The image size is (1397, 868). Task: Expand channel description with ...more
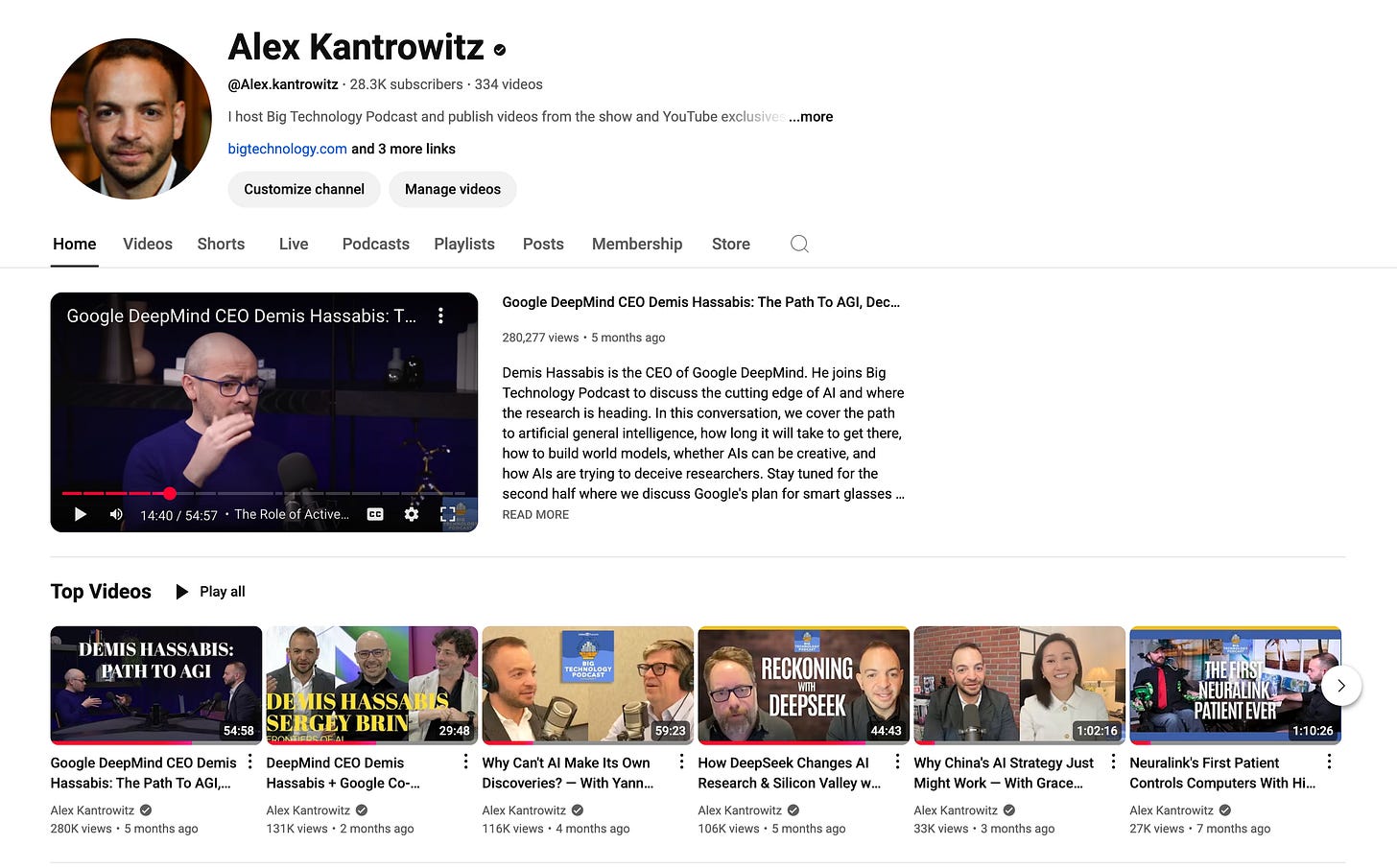pyautogui.click(x=811, y=116)
